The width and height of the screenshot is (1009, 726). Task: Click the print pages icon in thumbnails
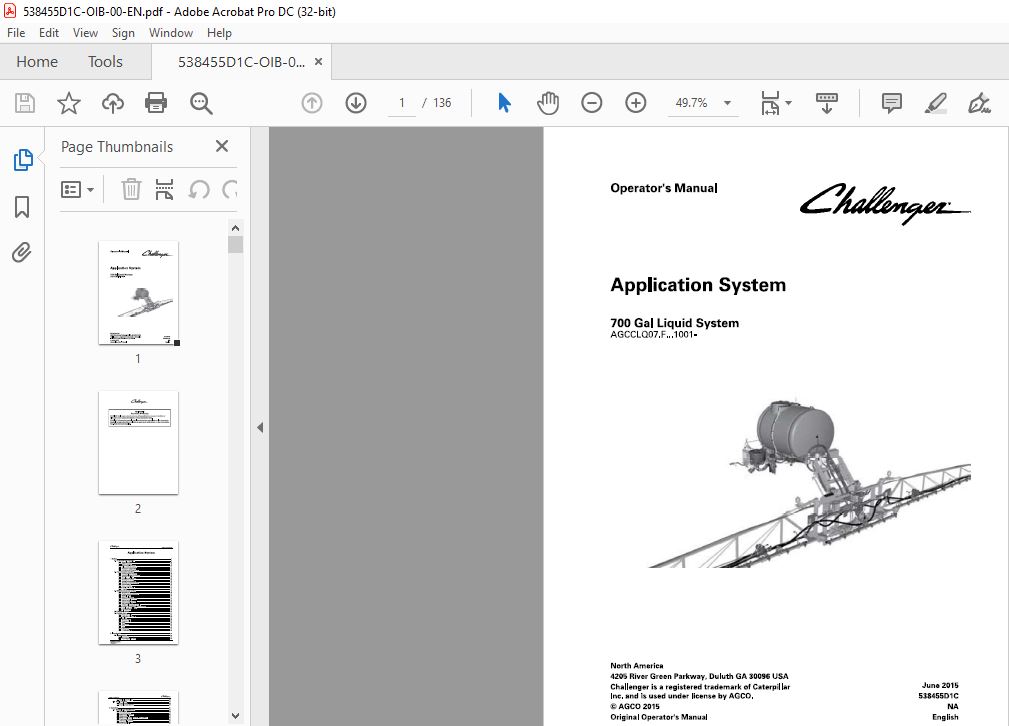165,190
